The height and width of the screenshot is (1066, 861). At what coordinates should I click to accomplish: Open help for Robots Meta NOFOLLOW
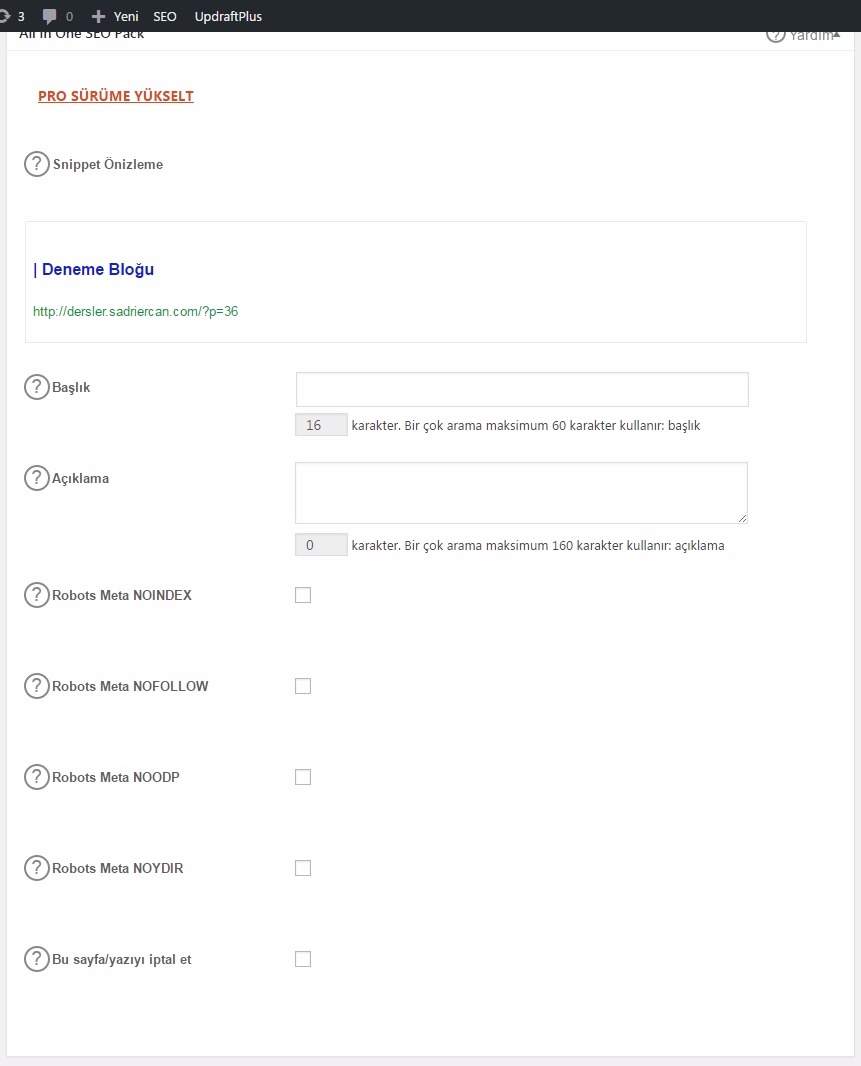tap(37, 686)
